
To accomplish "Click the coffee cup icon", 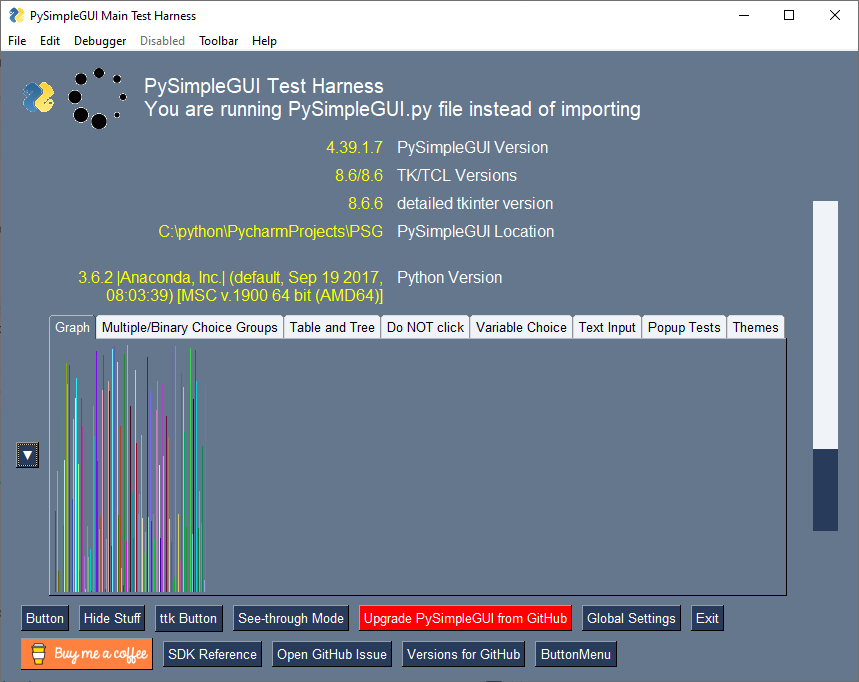I will point(38,654).
